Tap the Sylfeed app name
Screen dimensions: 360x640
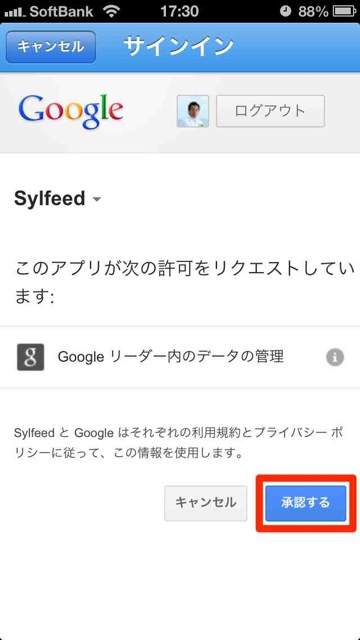(x=49, y=199)
